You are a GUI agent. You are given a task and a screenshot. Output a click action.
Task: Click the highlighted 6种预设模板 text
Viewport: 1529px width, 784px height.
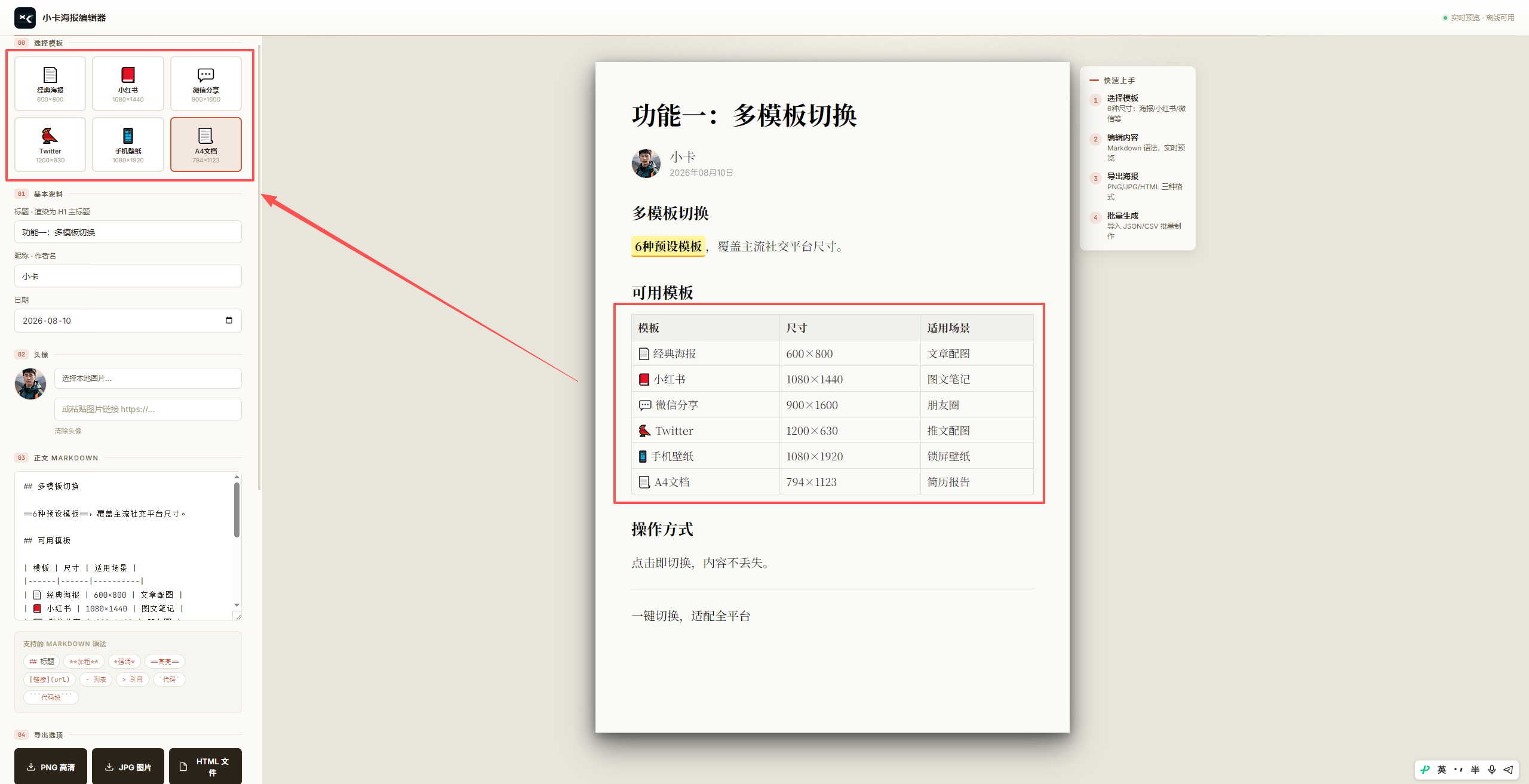point(668,247)
